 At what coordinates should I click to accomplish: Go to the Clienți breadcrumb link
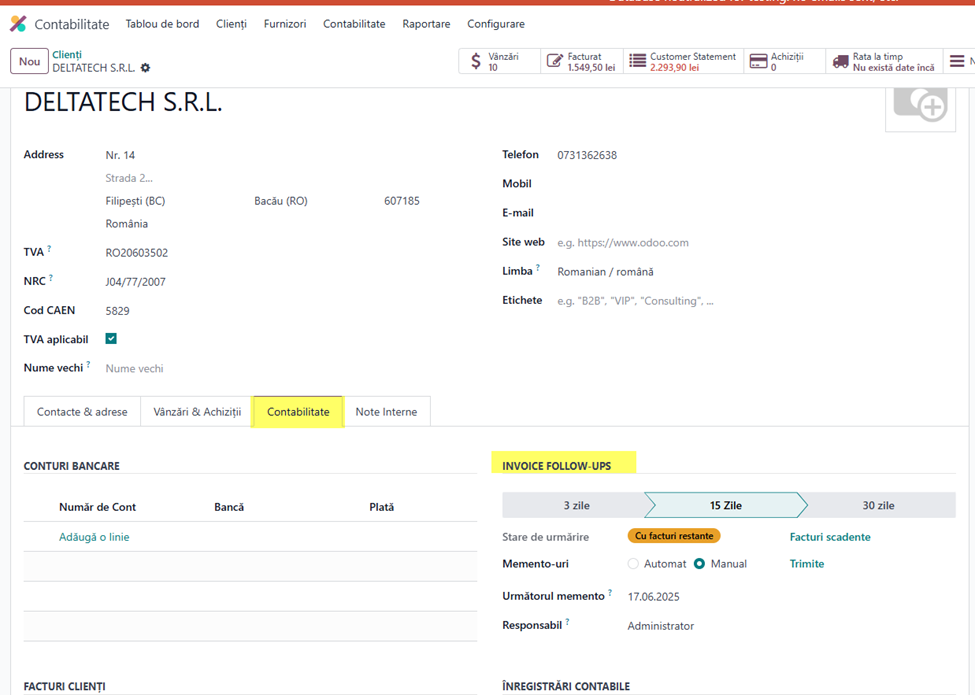pos(67,55)
